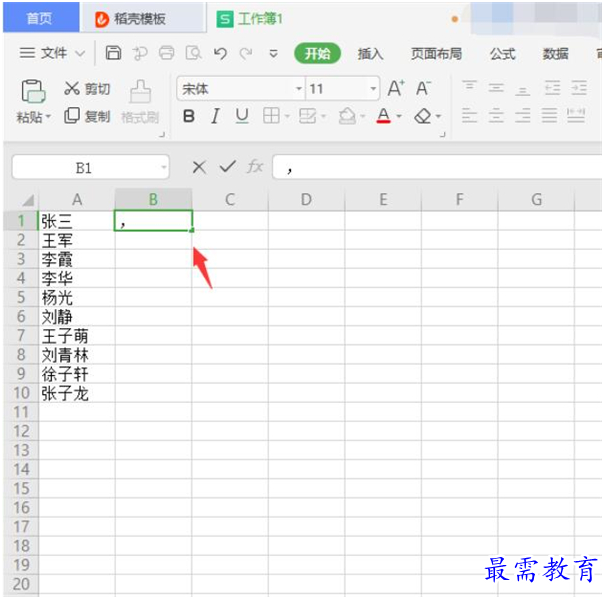Increase font size with A+

click(x=396, y=89)
